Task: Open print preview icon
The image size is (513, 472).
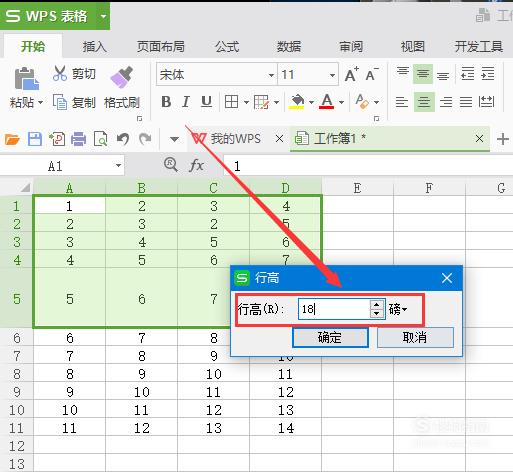Action: (101, 139)
